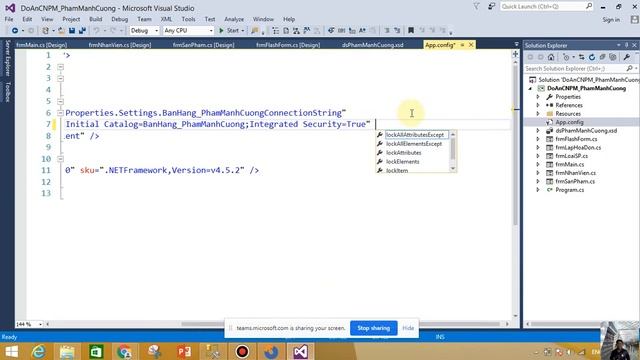This screenshot has height=360, width=640.
Task: Select Program.cs in Solution Explorer
Action: [569, 190]
